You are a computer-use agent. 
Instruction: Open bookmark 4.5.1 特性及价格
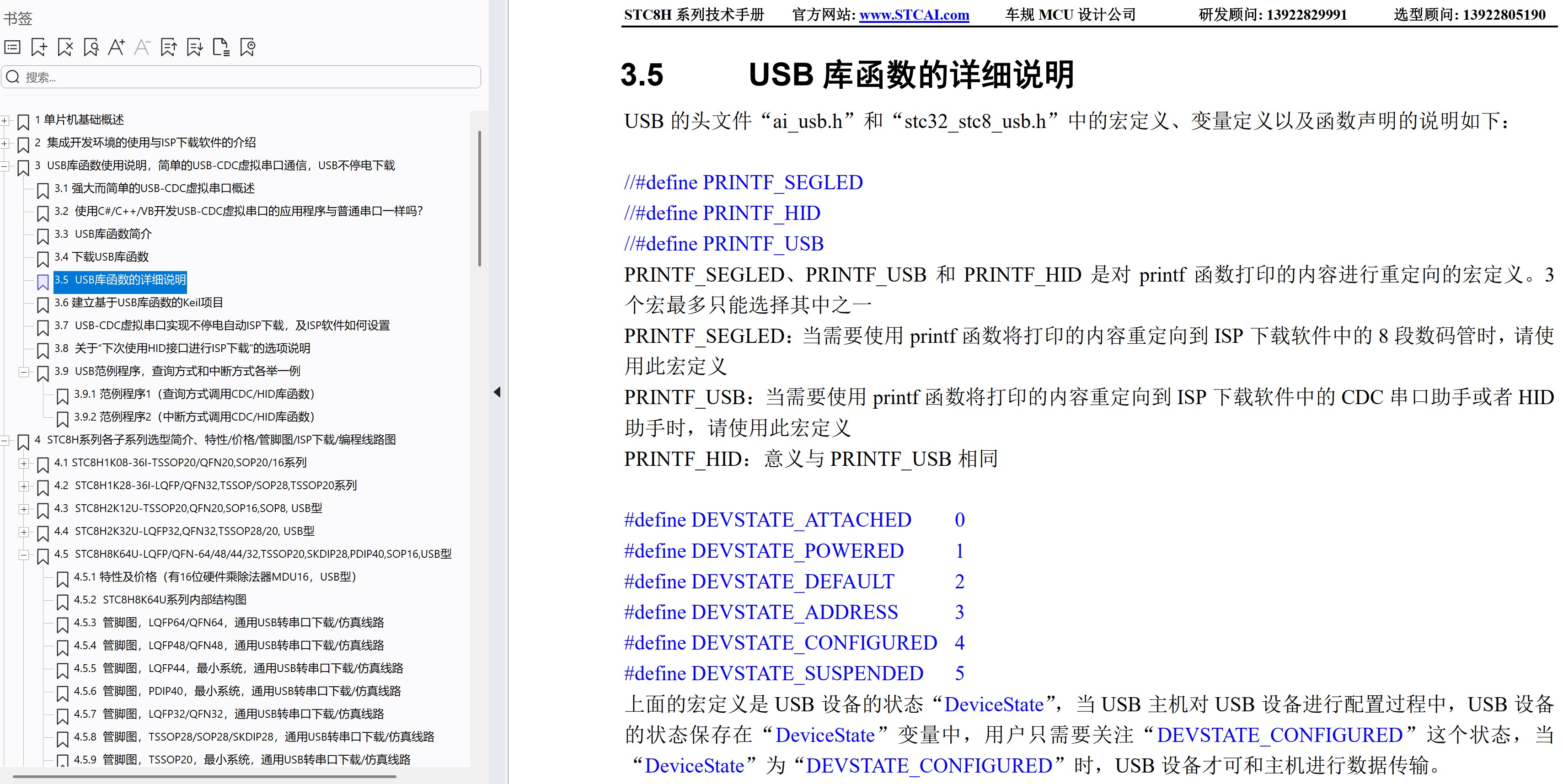pyautogui.click(x=215, y=576)
